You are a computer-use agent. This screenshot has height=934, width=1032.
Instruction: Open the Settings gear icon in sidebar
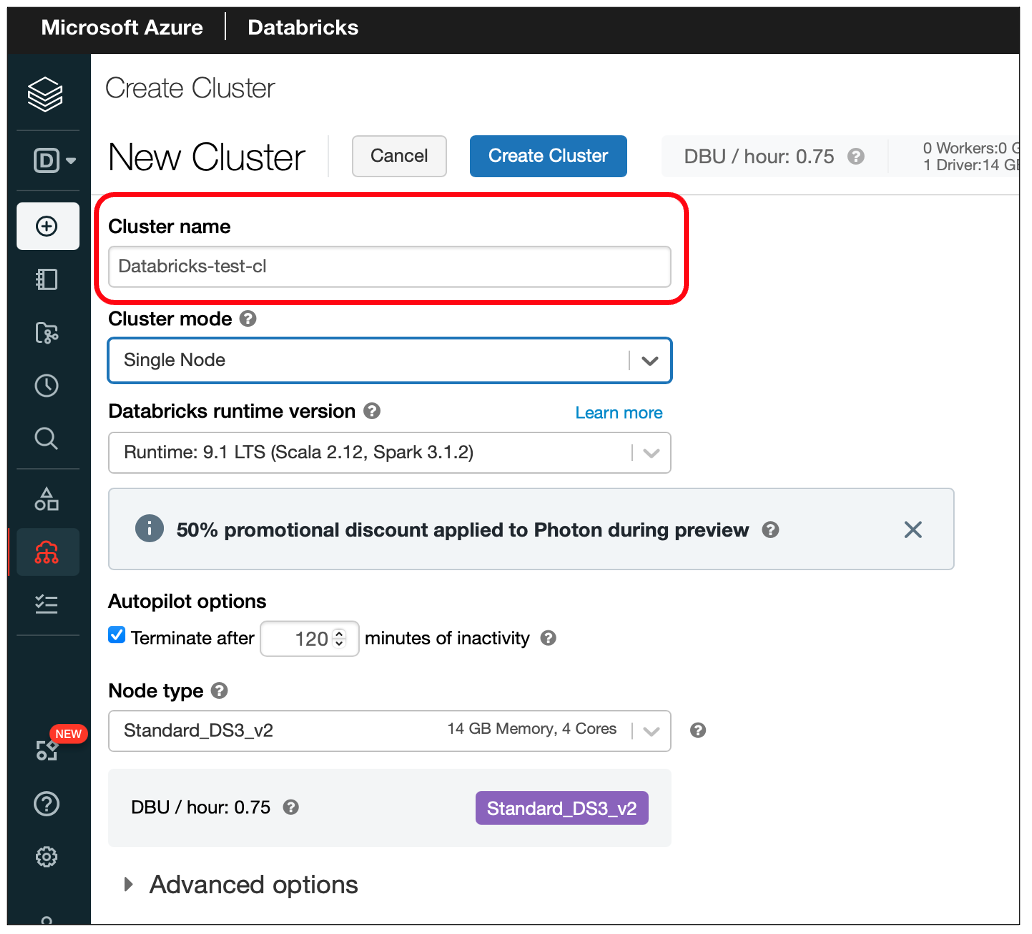47,857
